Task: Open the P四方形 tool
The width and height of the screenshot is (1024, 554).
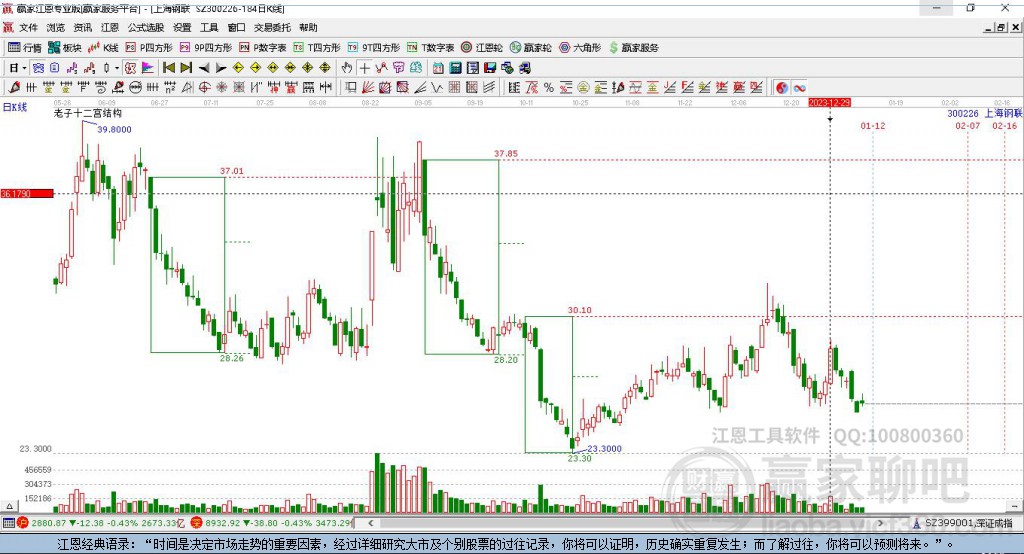Action: coord(149,48)
